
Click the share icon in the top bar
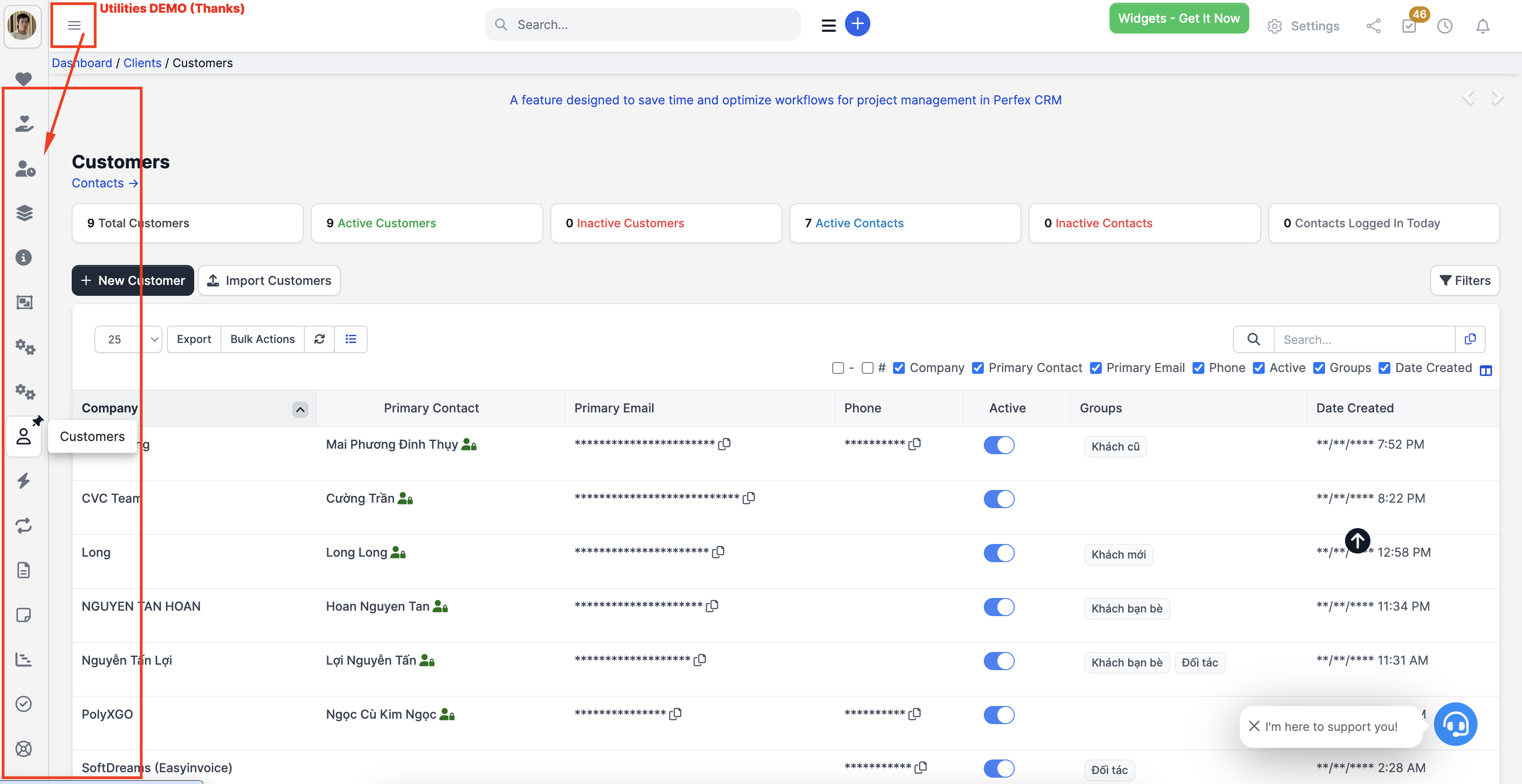point(1374,26)
